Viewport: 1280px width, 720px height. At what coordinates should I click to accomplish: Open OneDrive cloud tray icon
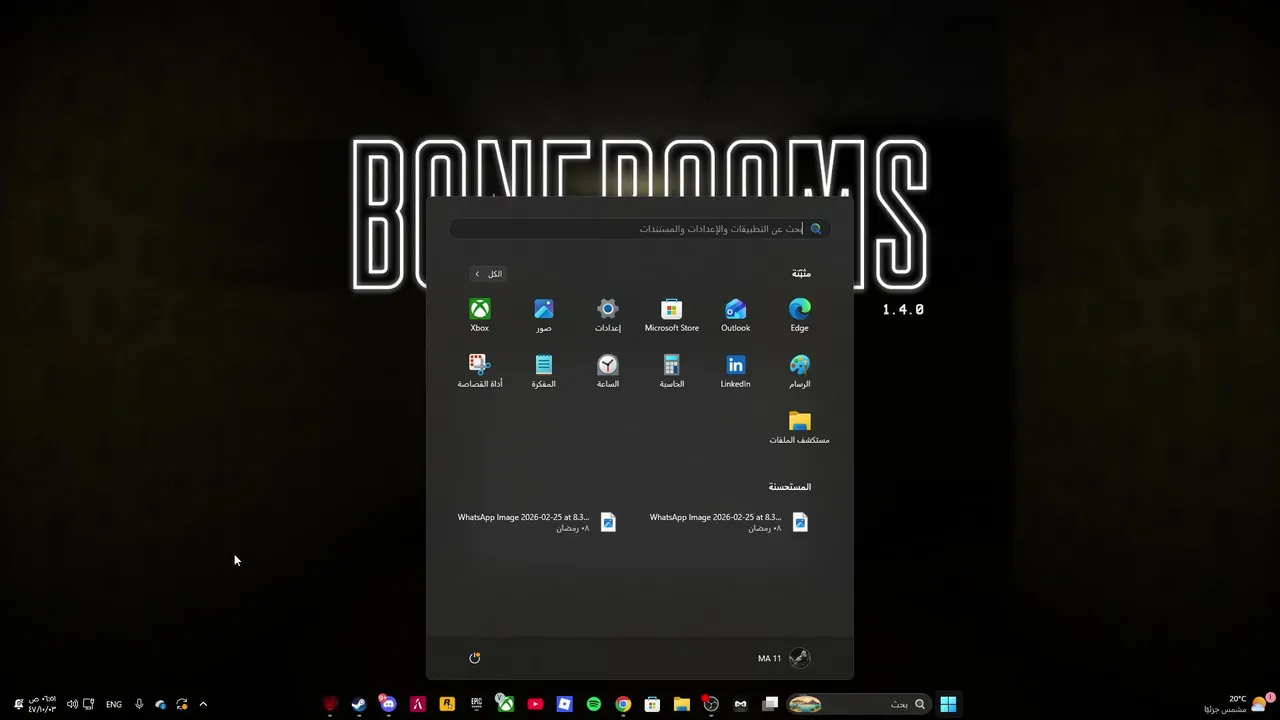click(x=160, y=704)
